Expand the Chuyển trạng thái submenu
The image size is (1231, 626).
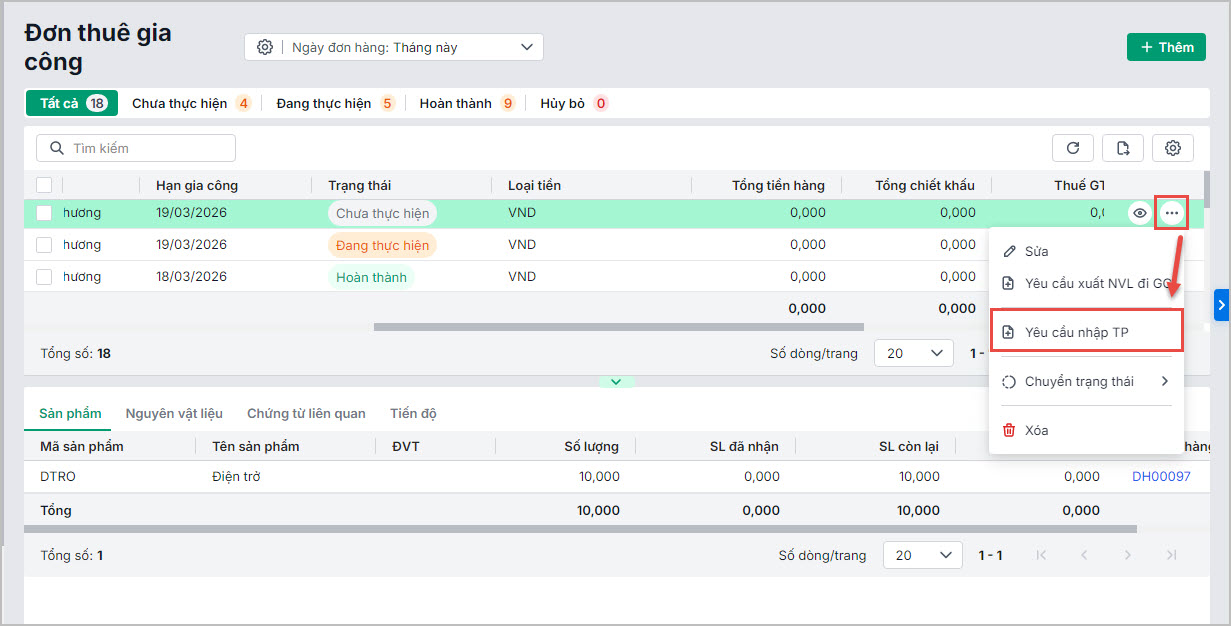tap(1086, 381)
